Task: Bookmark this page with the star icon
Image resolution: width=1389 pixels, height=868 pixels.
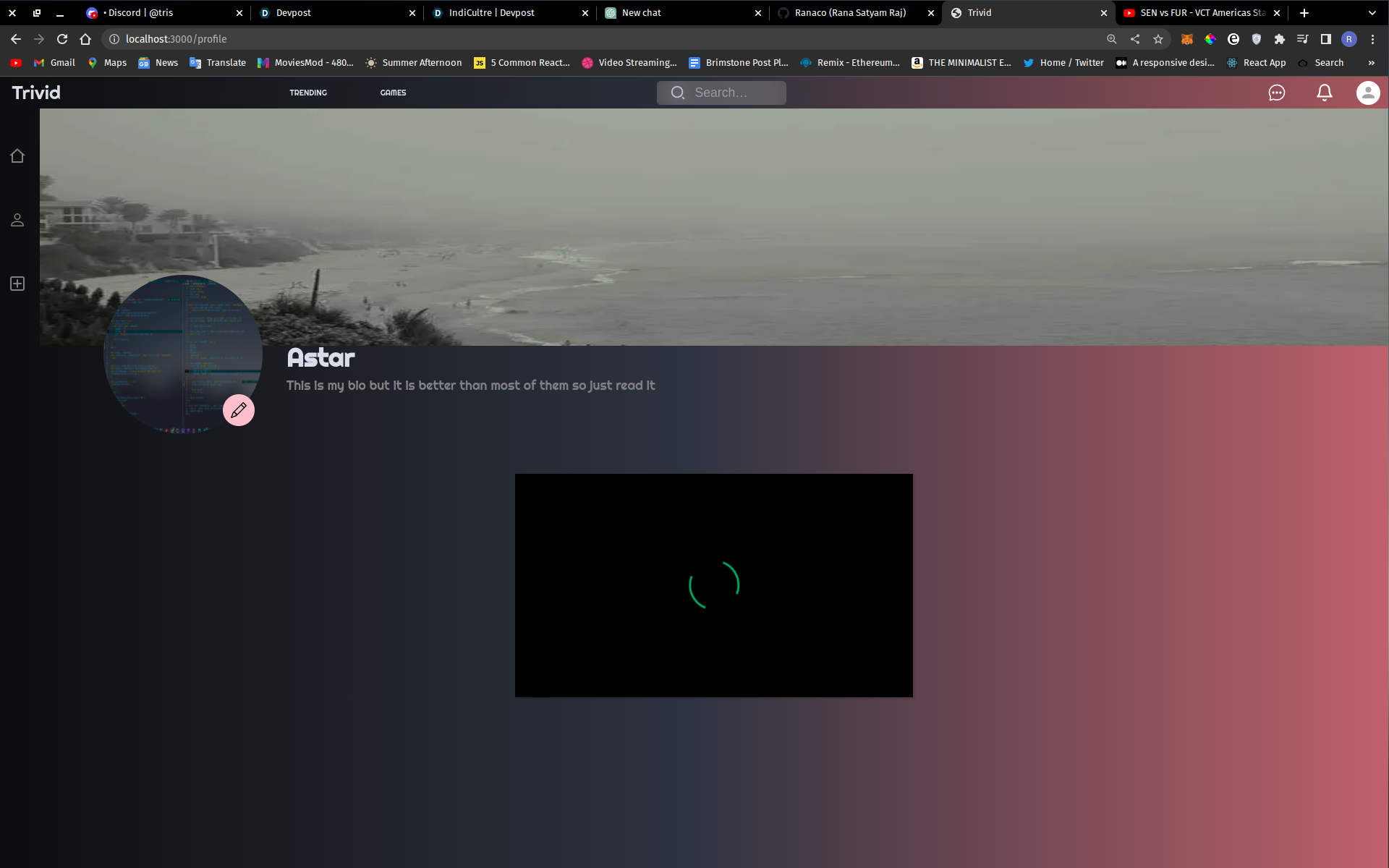Action: pyautogui.click(x=1158, y=39)
